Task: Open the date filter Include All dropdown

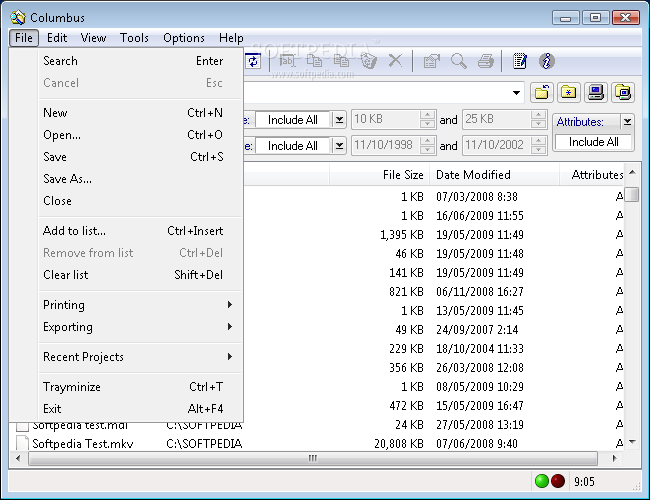Action: (340, 146)
